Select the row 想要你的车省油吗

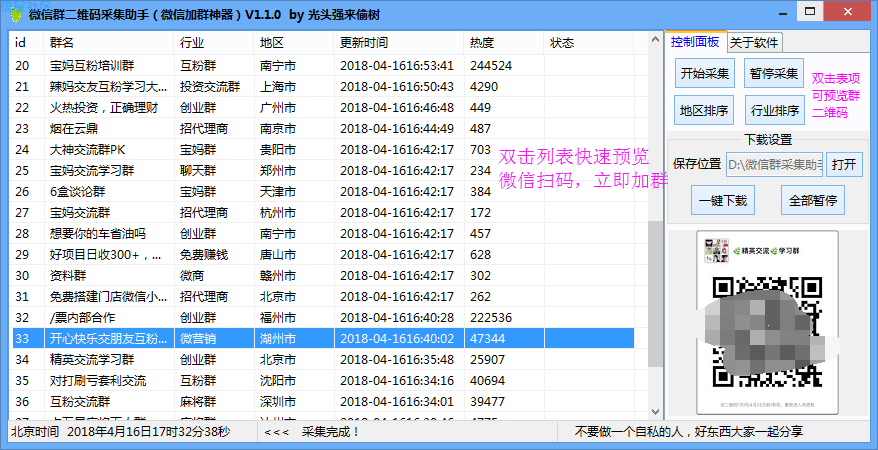tap(323, 233)
